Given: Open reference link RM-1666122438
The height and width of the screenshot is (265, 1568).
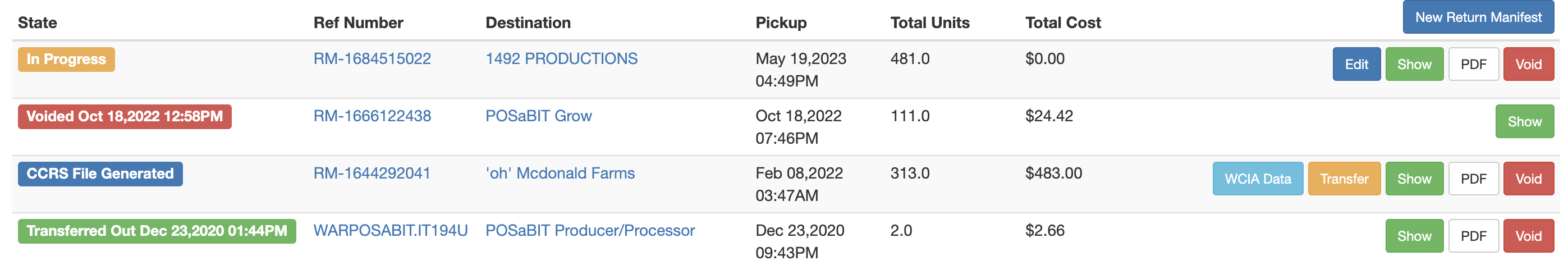Looking at the screenshot, I should pyautogui.click(x=372, y=116).
